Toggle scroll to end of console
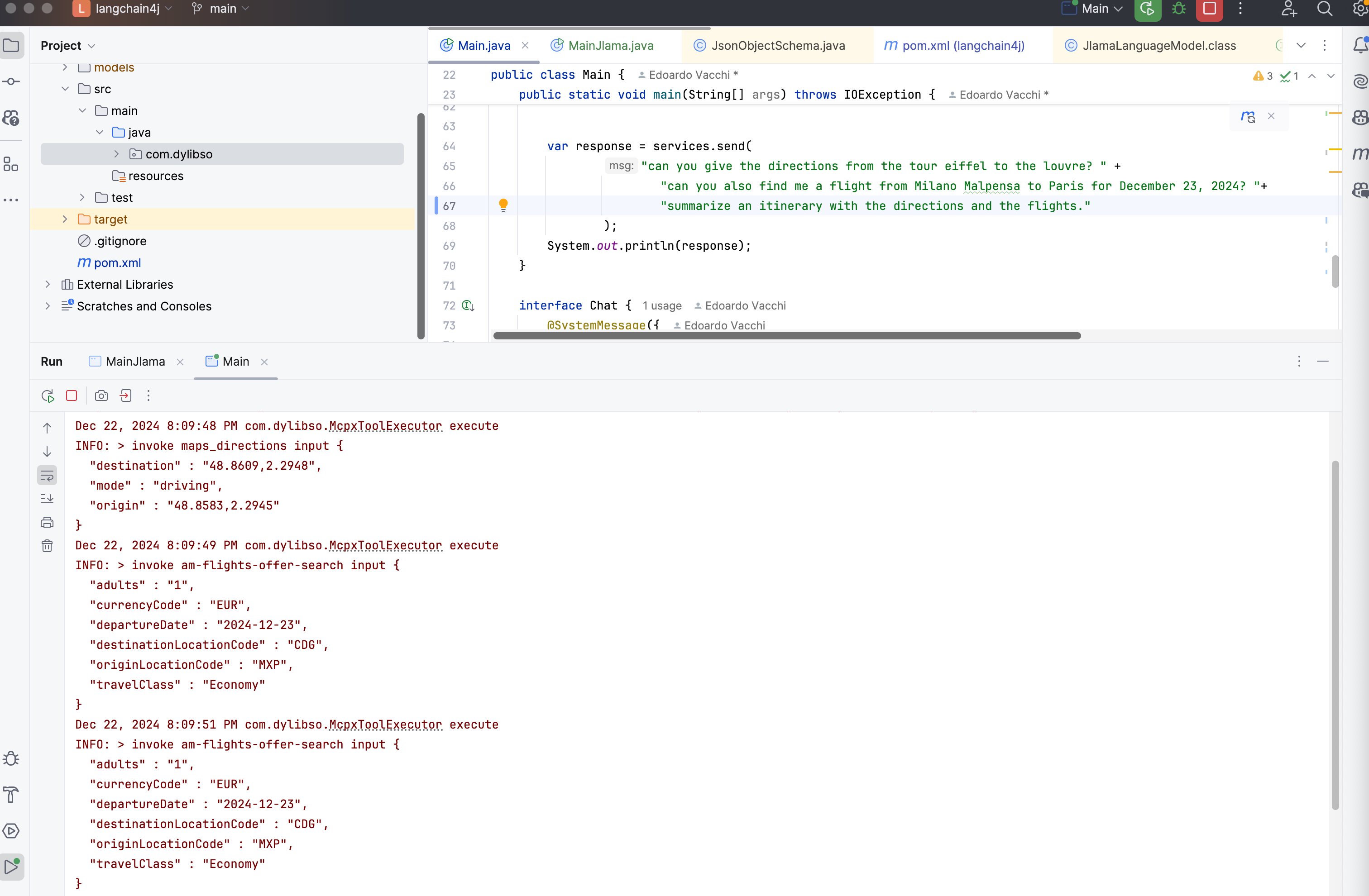Screen dimensions: 1369x896 47,499
